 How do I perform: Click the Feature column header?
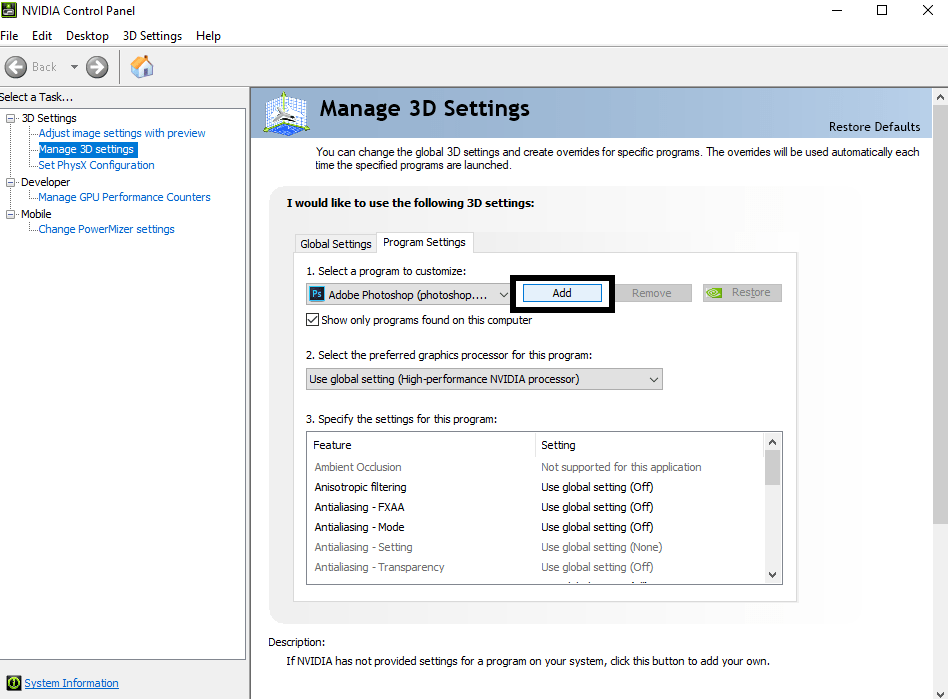click(x=421, y=445)
